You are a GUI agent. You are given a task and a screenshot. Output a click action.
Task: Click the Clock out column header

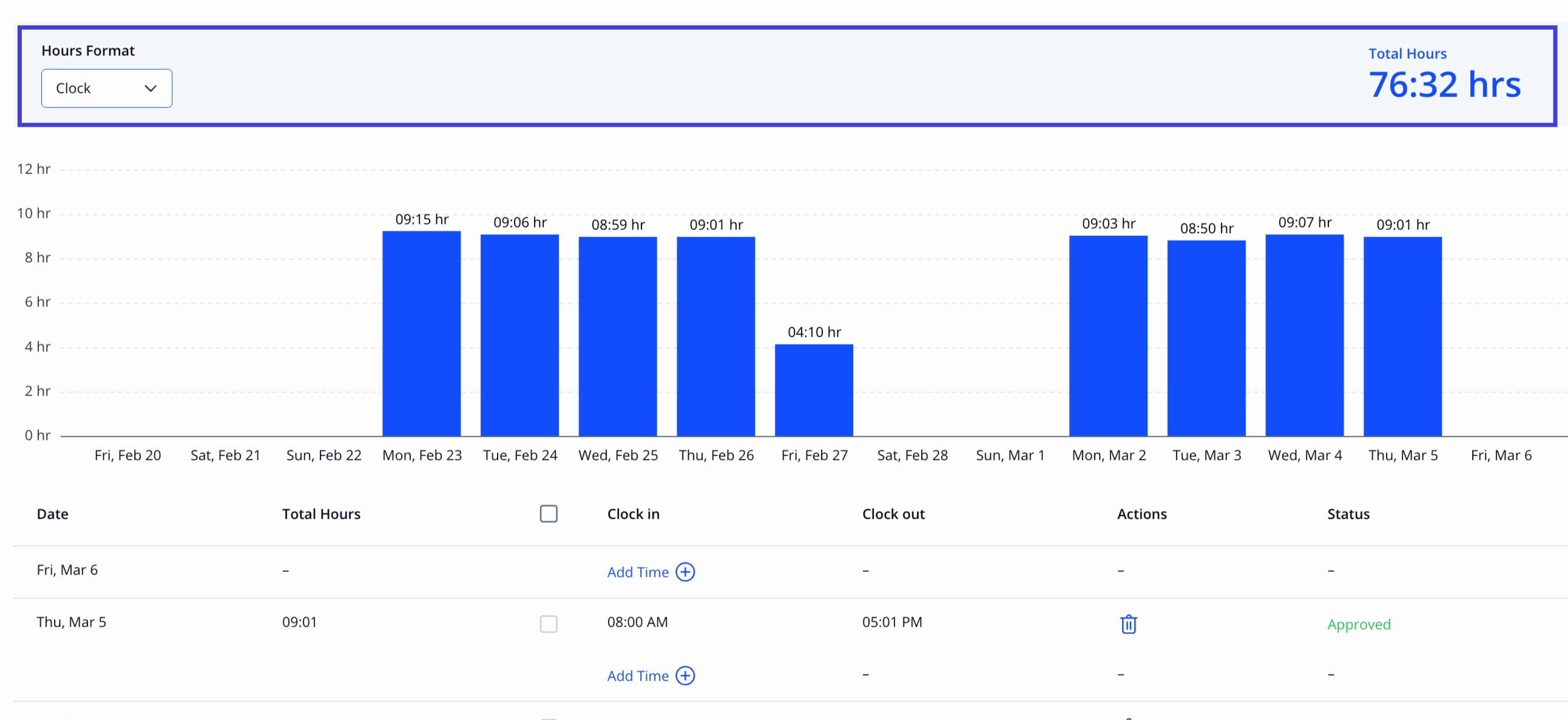[x=894, y=514]
